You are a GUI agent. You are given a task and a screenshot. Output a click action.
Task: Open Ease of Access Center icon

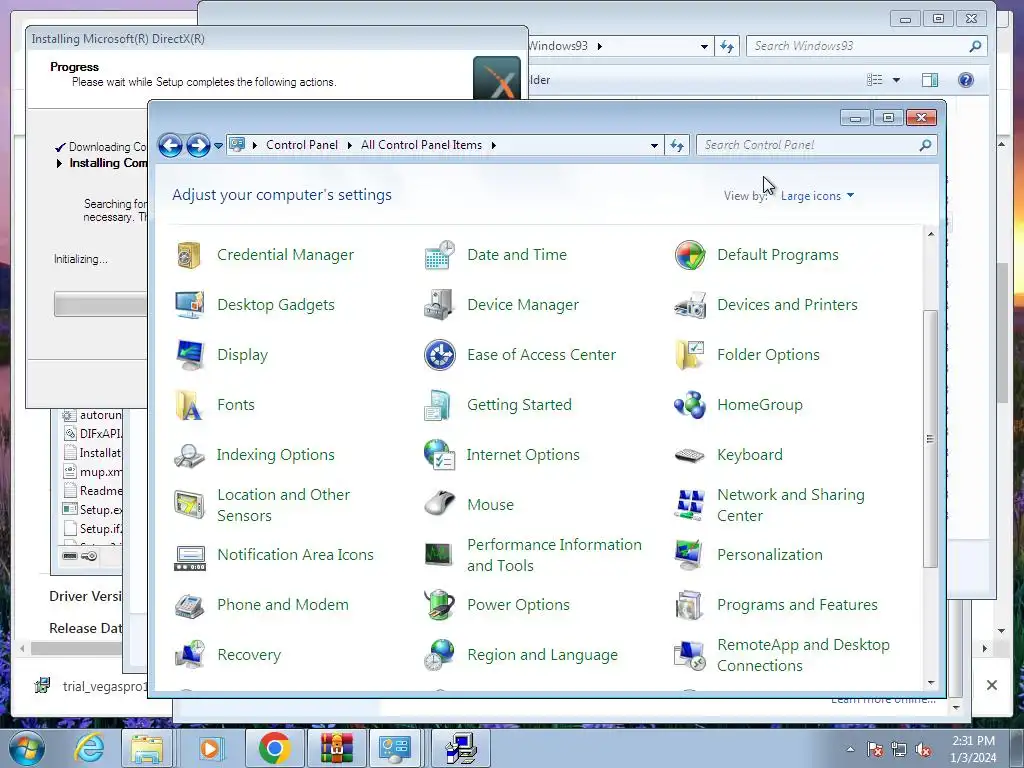click(x=440, y=355)
